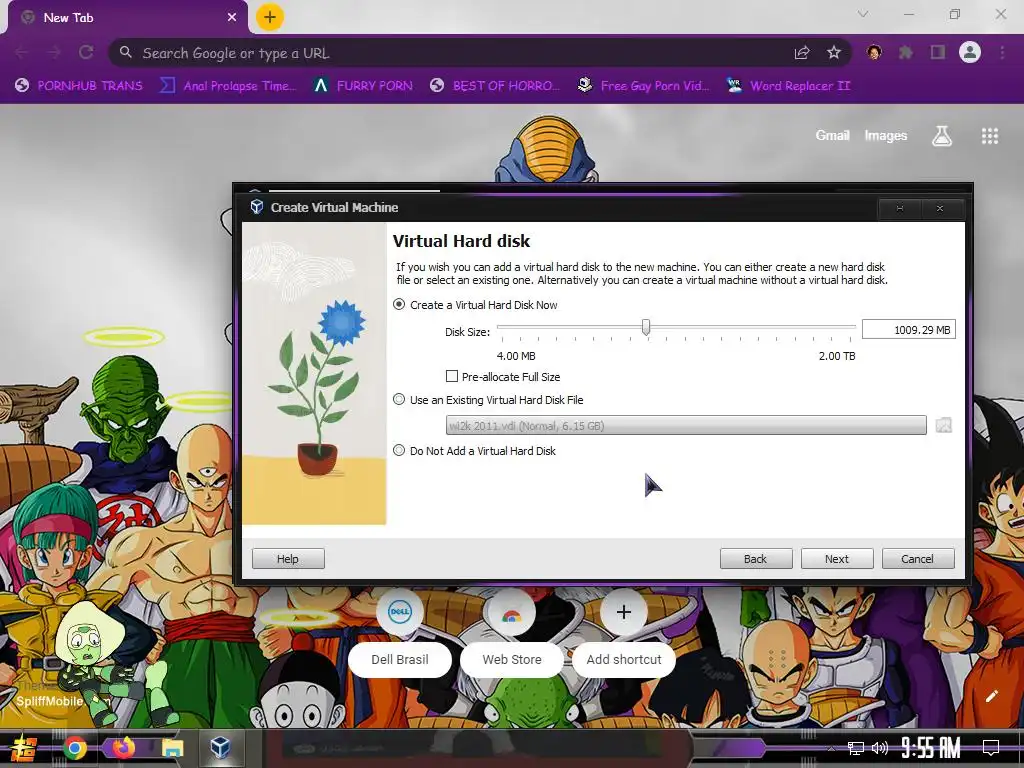Screen dimensions: 1024x768
Task: Click the browser back arrow
Action: coord(22,52)
